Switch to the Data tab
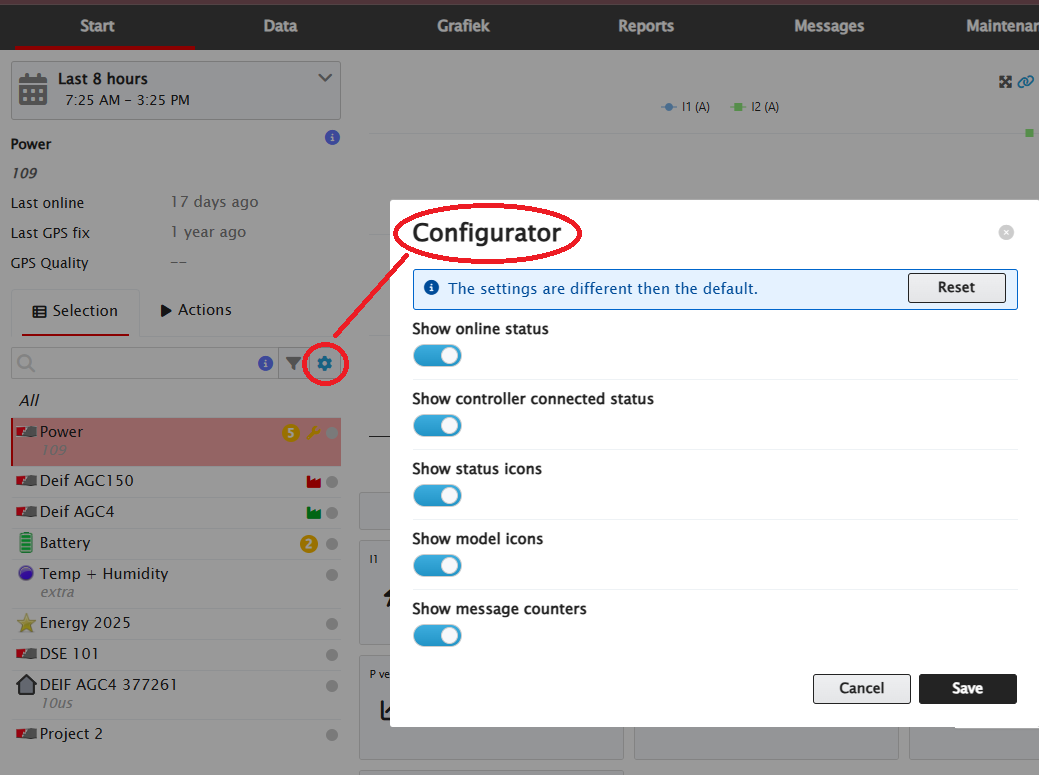Screen dimensions: 1039x775 click(x=280, y=26)
